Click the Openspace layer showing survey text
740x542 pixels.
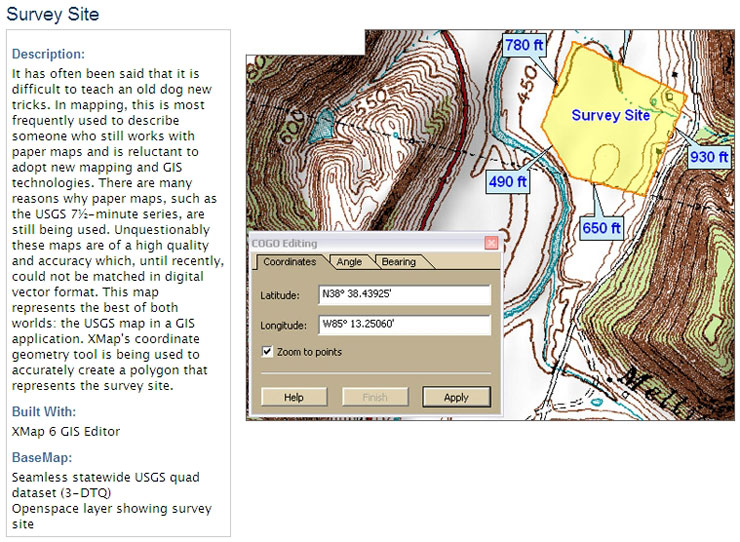point(112,508)
